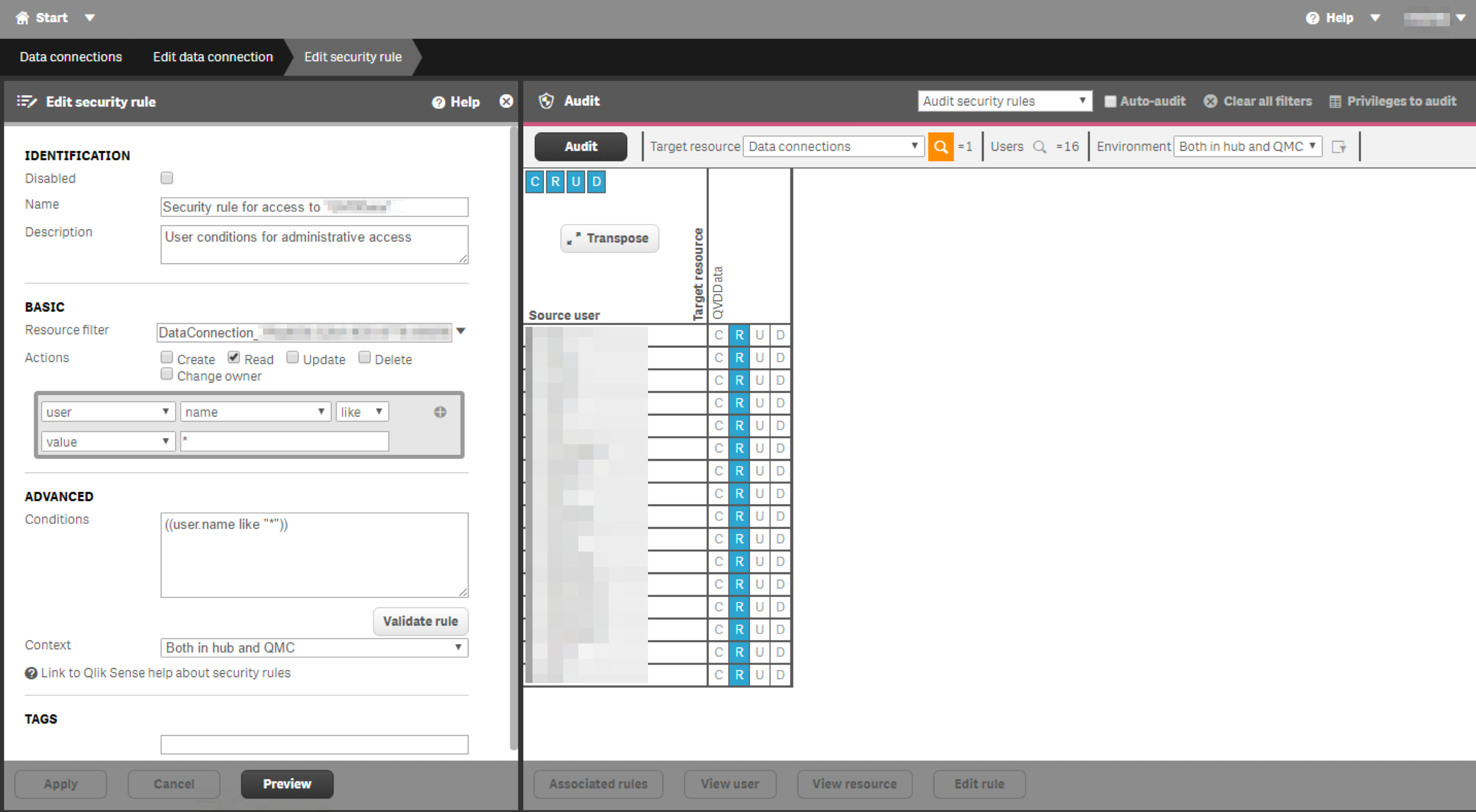The height and width of the screenshot is (812, 1476).
Task: Click the add condition plus icon
Action: (440, 413)
